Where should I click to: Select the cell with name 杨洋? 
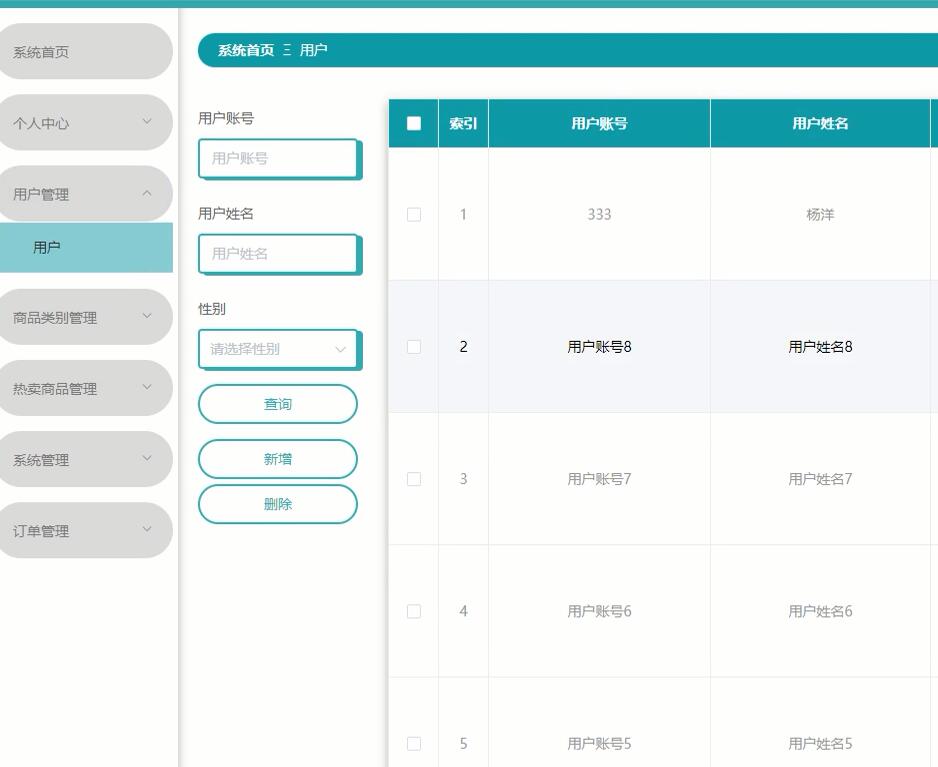click(x=820, y=214)
